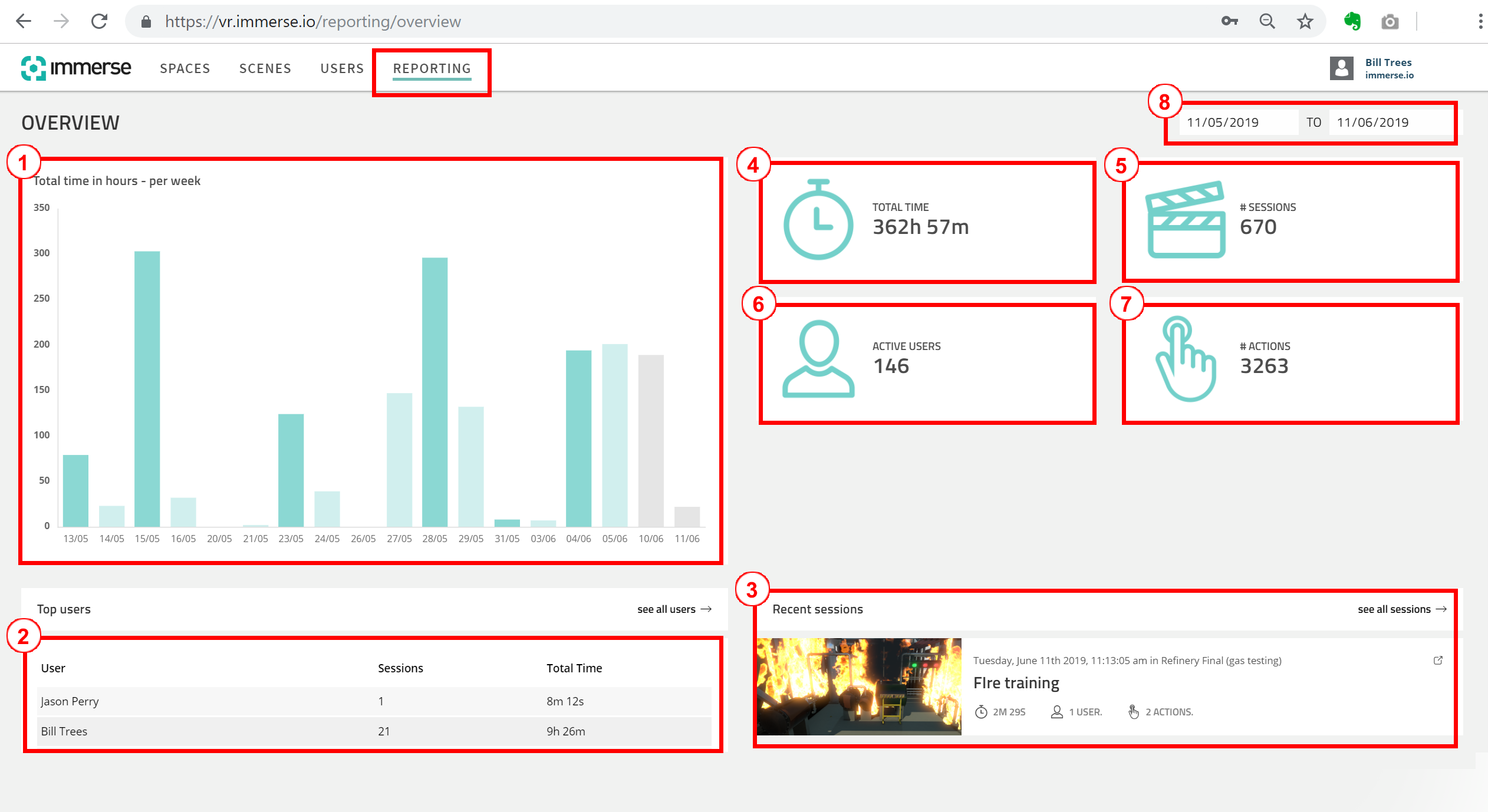Viewport: 1488px width, 812px height.
Task: Click the Immerse logo
Action: [x=76, y=68]
